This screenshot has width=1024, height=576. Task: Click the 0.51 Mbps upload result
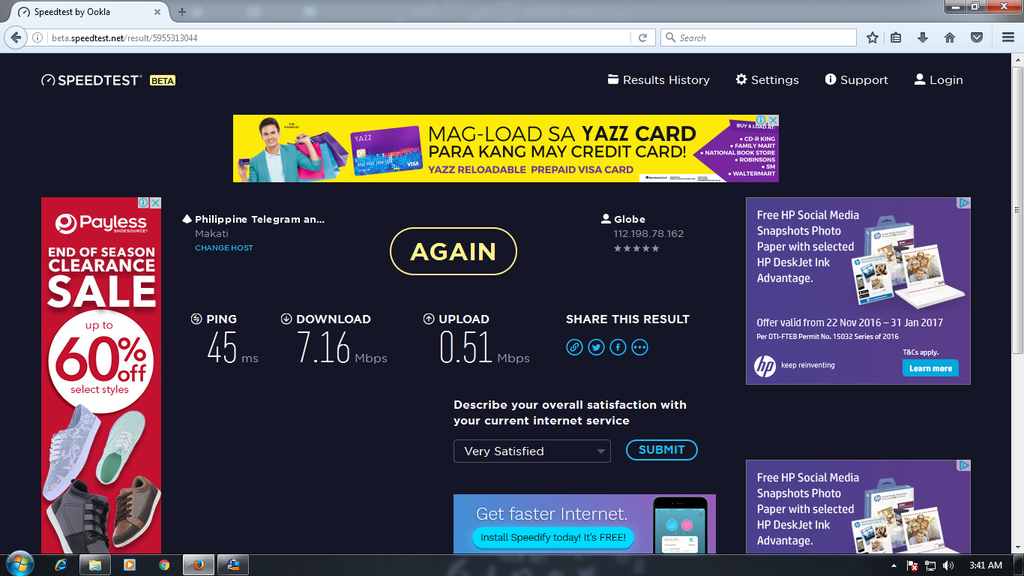[484, 347]
